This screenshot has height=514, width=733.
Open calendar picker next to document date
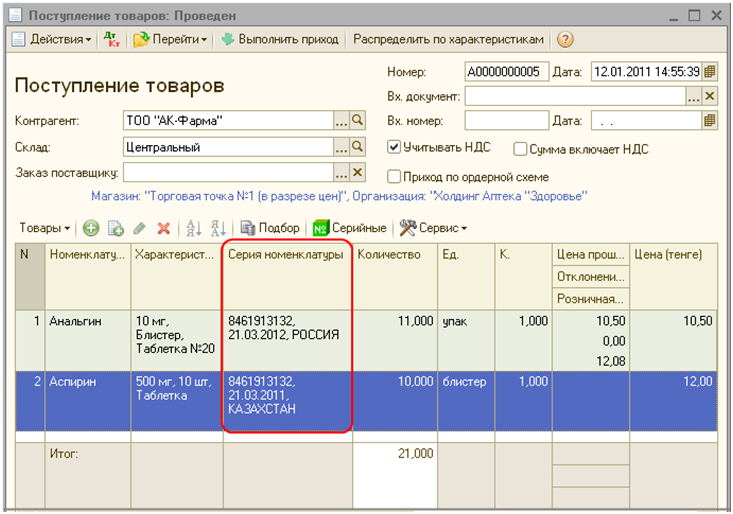point(710,72)
